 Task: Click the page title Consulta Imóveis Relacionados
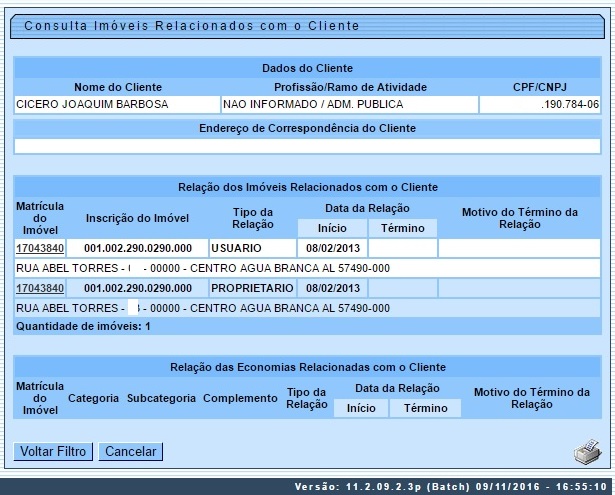(x=191, y=26)
